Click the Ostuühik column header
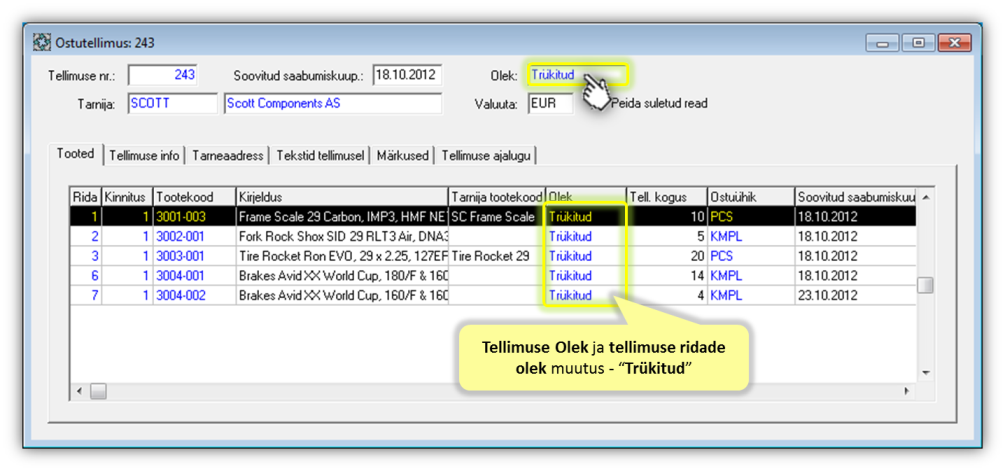 [x=751, y=197]
